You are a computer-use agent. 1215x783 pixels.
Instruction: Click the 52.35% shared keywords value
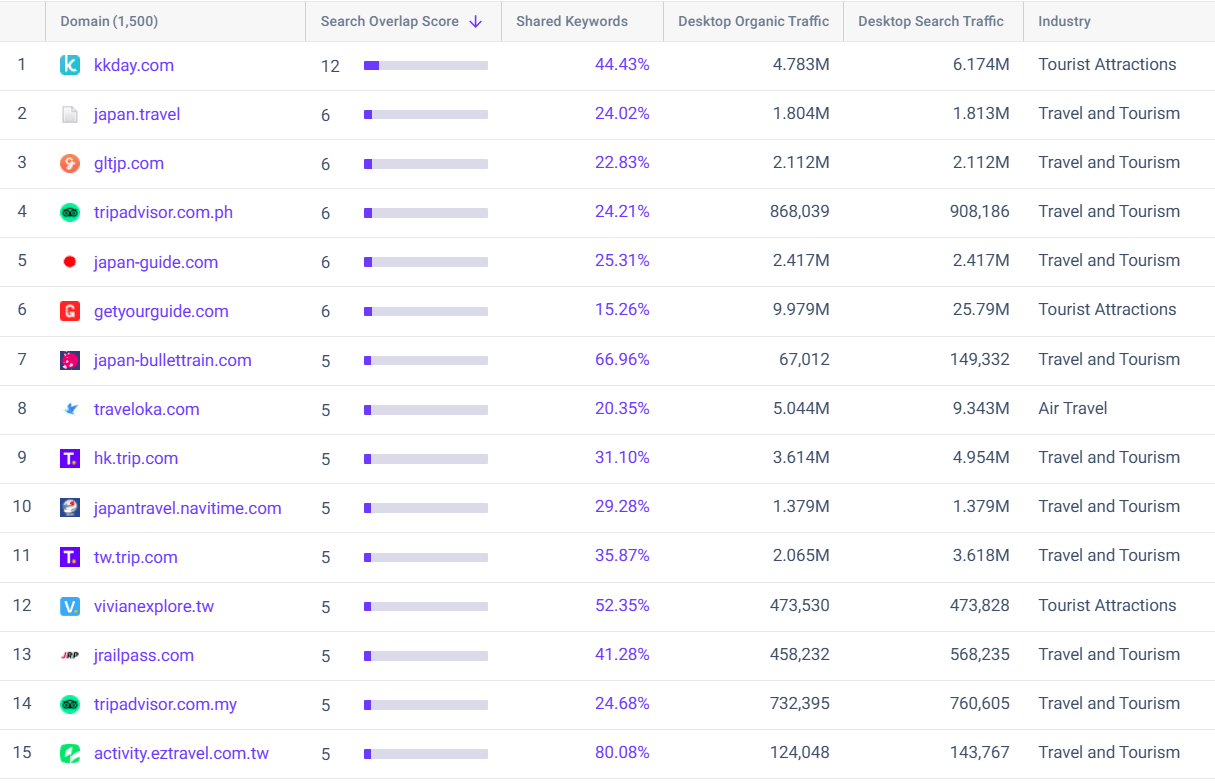622,605
